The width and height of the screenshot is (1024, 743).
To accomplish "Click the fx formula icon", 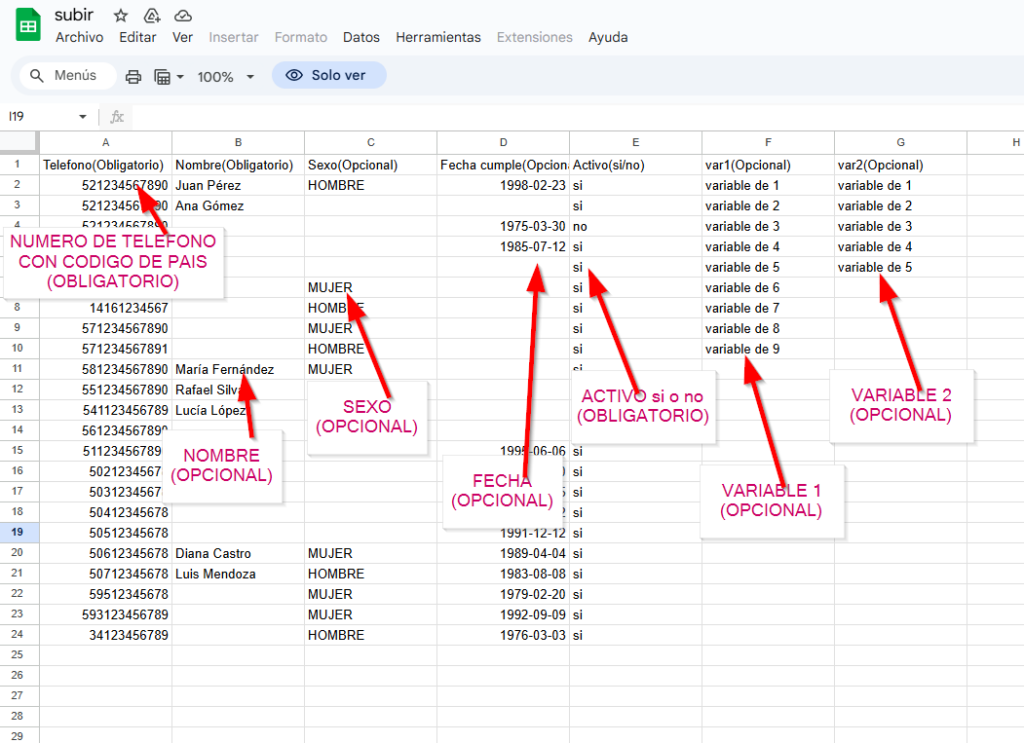I will coord(117,117).
